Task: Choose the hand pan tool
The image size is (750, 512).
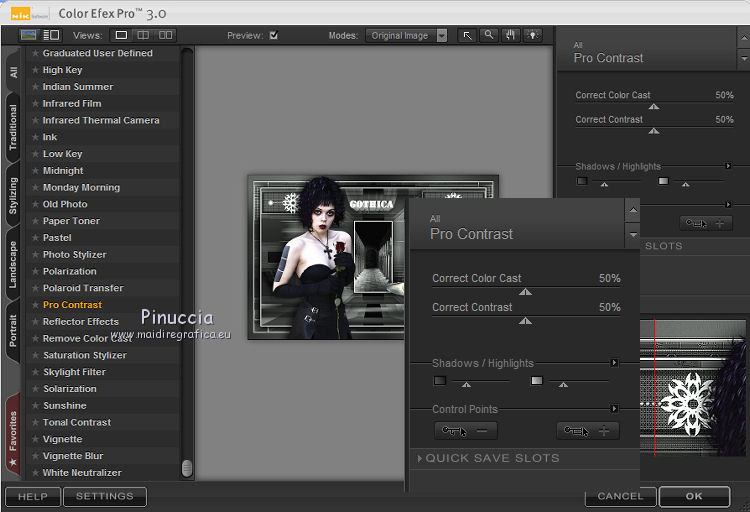Action: [509, 35]
